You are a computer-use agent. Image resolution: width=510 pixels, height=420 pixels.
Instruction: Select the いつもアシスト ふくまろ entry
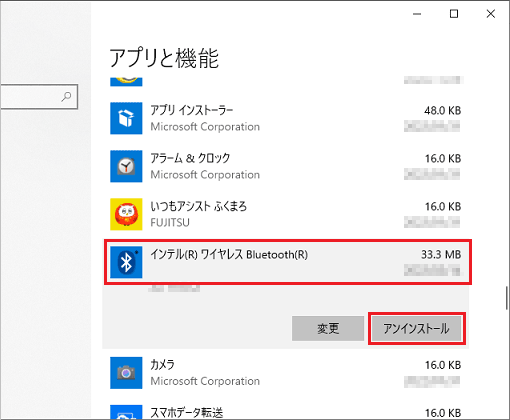pyautogui.click(x=286, y=214)
